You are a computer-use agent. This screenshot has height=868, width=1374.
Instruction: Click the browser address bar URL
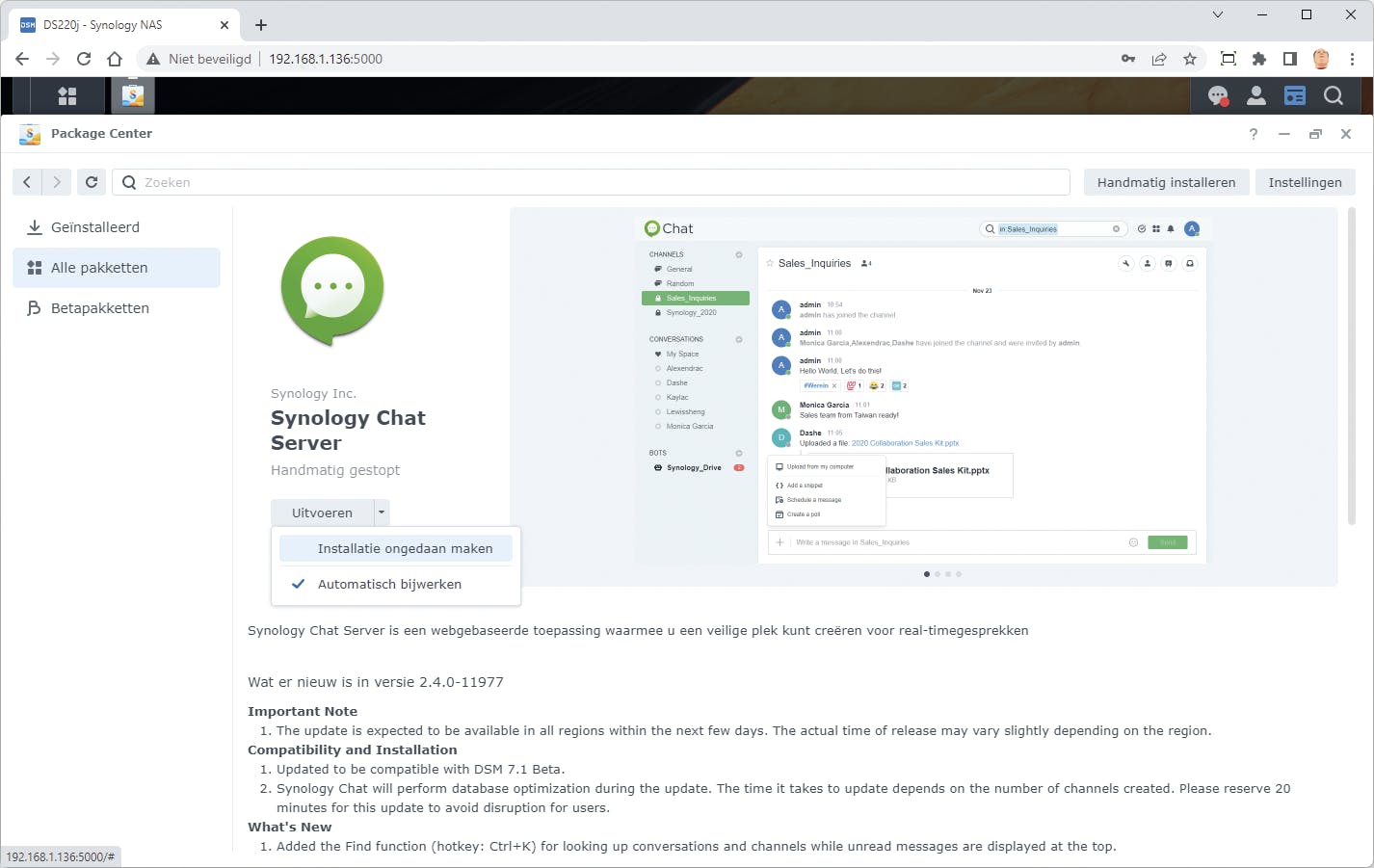point(326,59)
